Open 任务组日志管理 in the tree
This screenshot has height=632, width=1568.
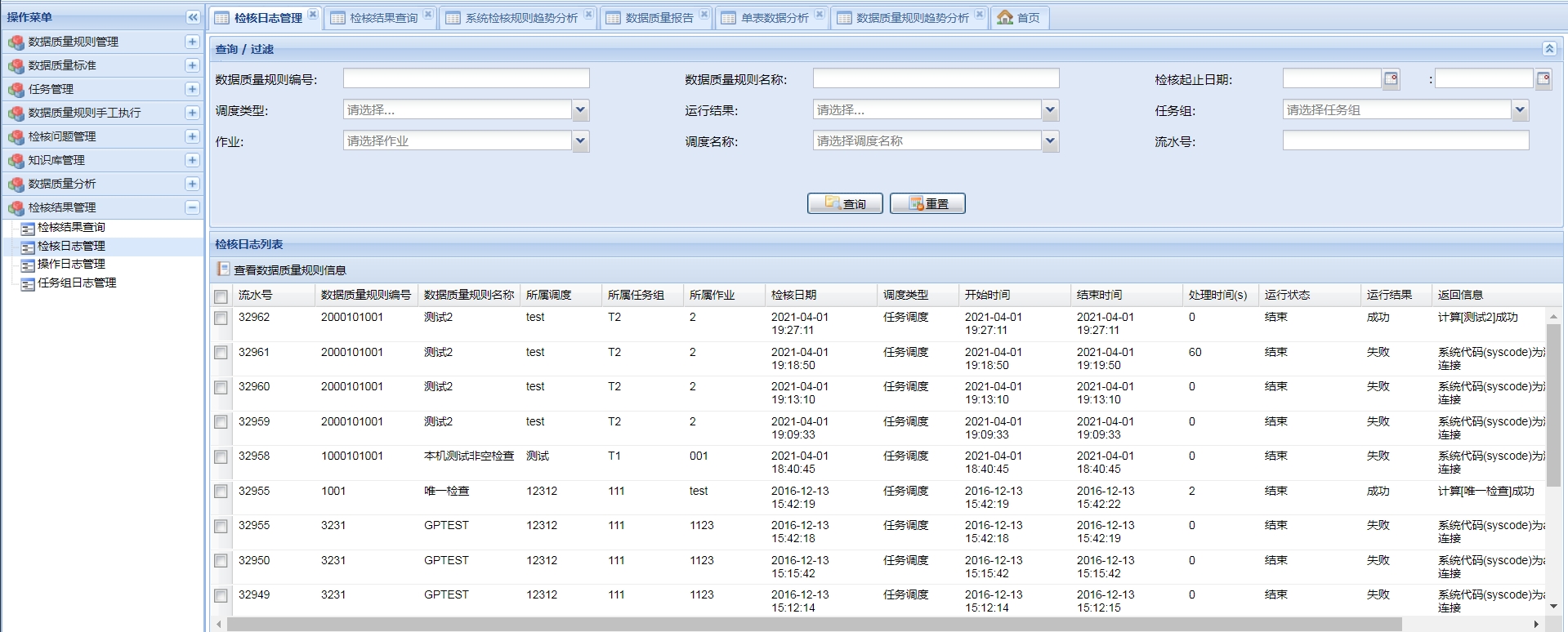[77, 283]
